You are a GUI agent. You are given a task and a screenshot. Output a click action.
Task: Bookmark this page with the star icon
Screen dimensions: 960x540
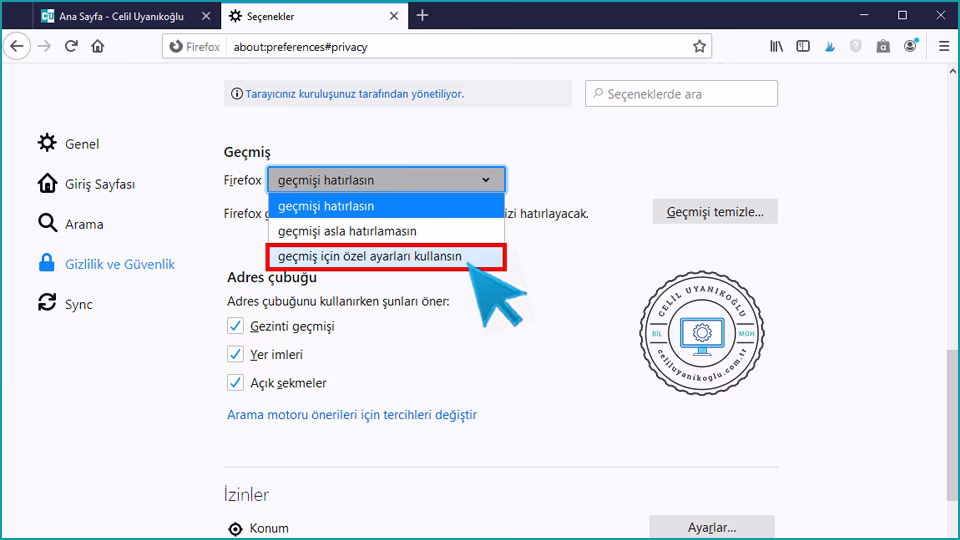click(699, 47)
